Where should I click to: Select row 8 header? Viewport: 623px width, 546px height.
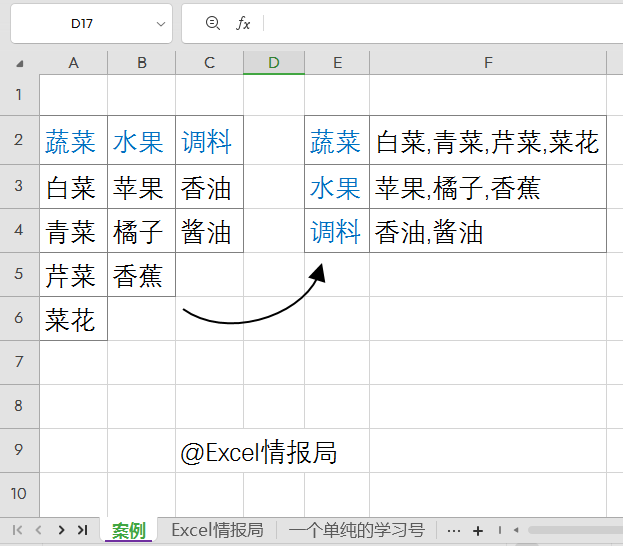coord(19,407)
